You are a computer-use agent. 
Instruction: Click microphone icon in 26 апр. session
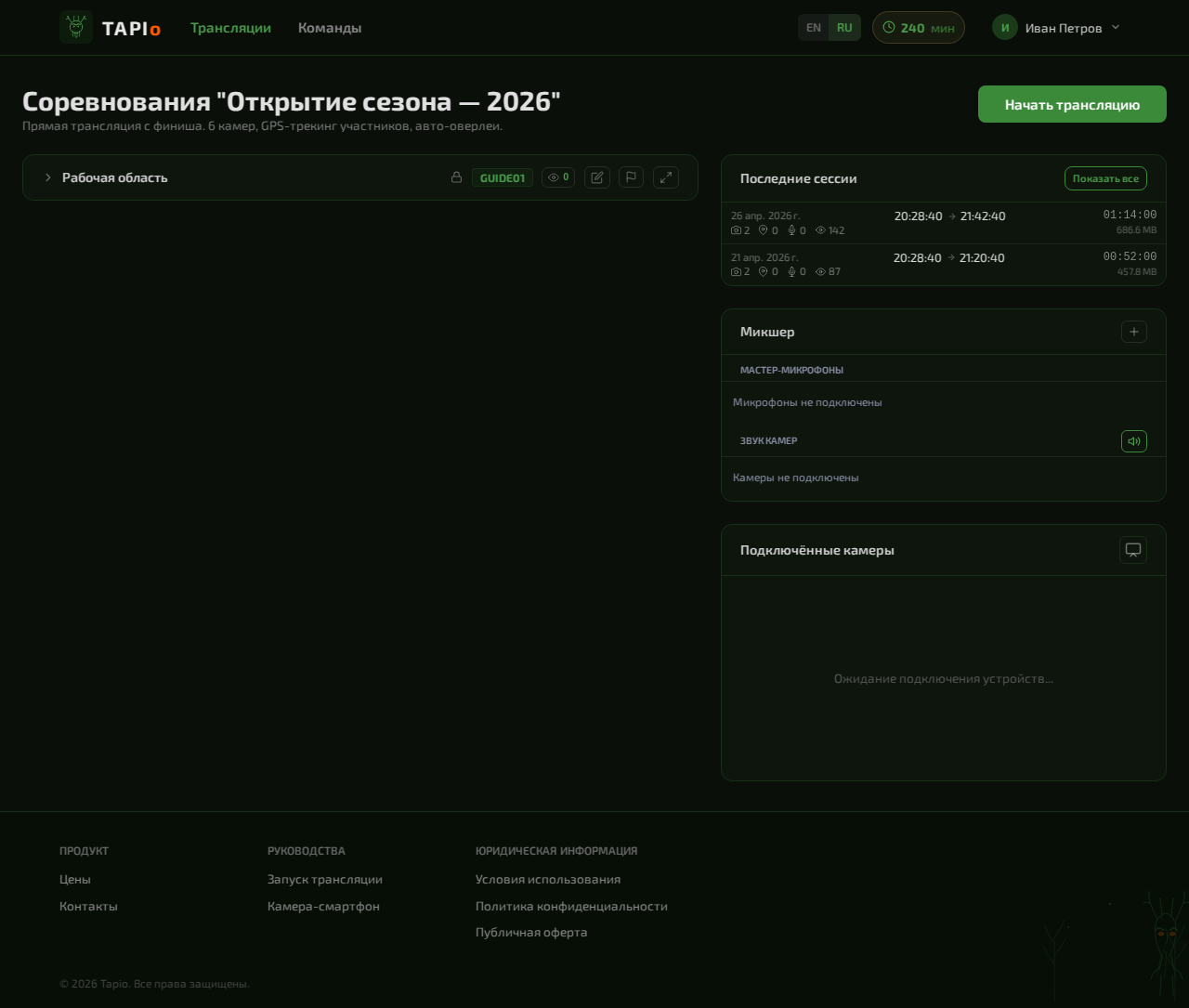(791, 230)
